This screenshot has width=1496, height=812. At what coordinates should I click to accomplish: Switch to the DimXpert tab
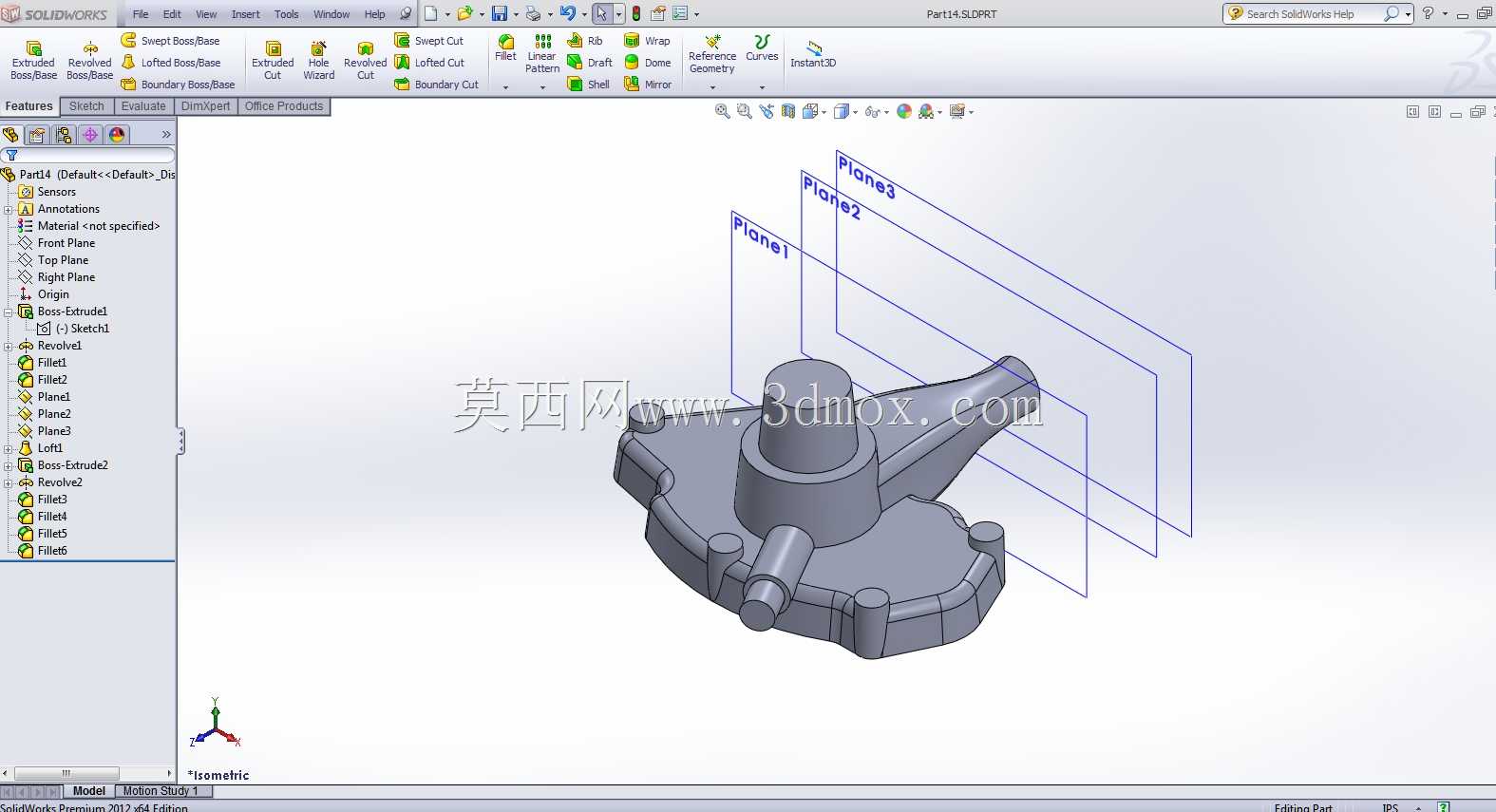(x=206, y=106)
